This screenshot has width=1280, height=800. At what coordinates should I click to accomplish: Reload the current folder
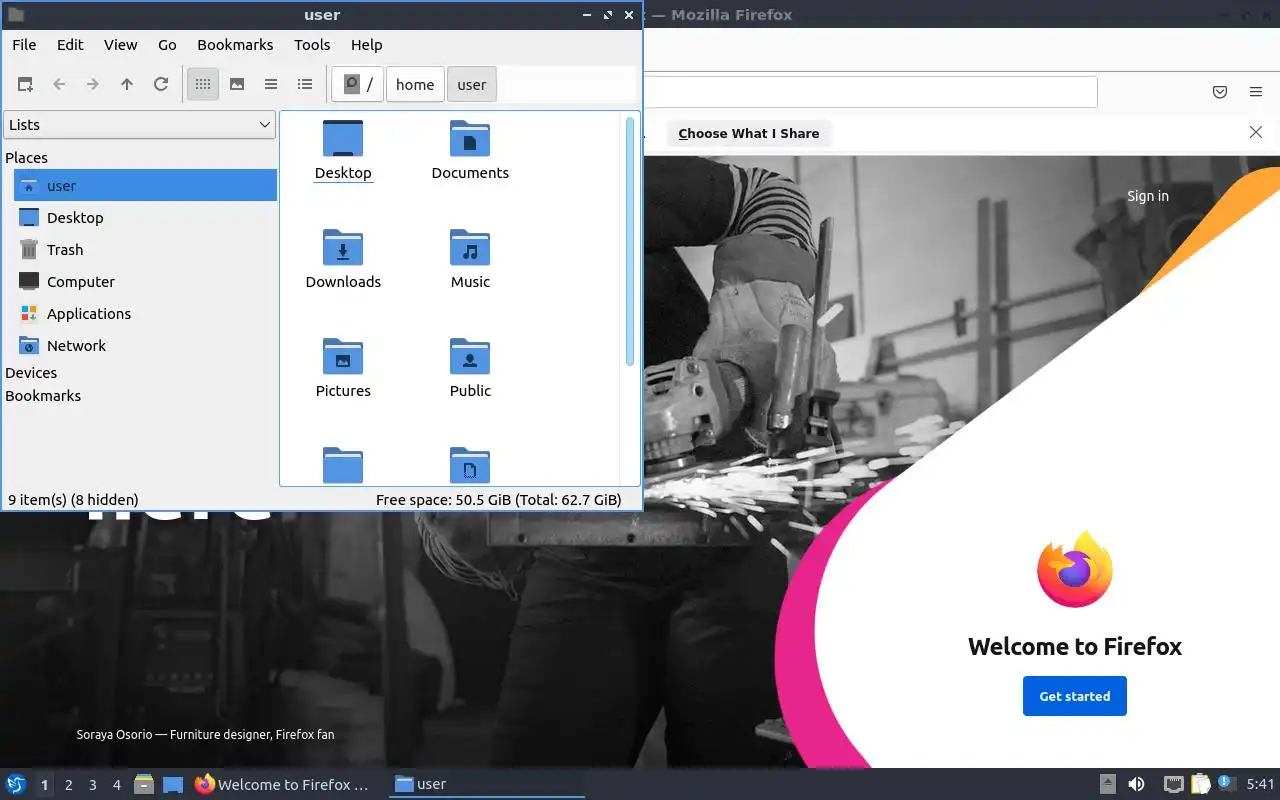(x=161, y=85)
